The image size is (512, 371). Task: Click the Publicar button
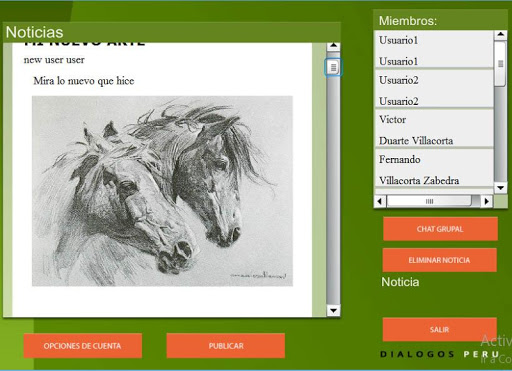226,346
